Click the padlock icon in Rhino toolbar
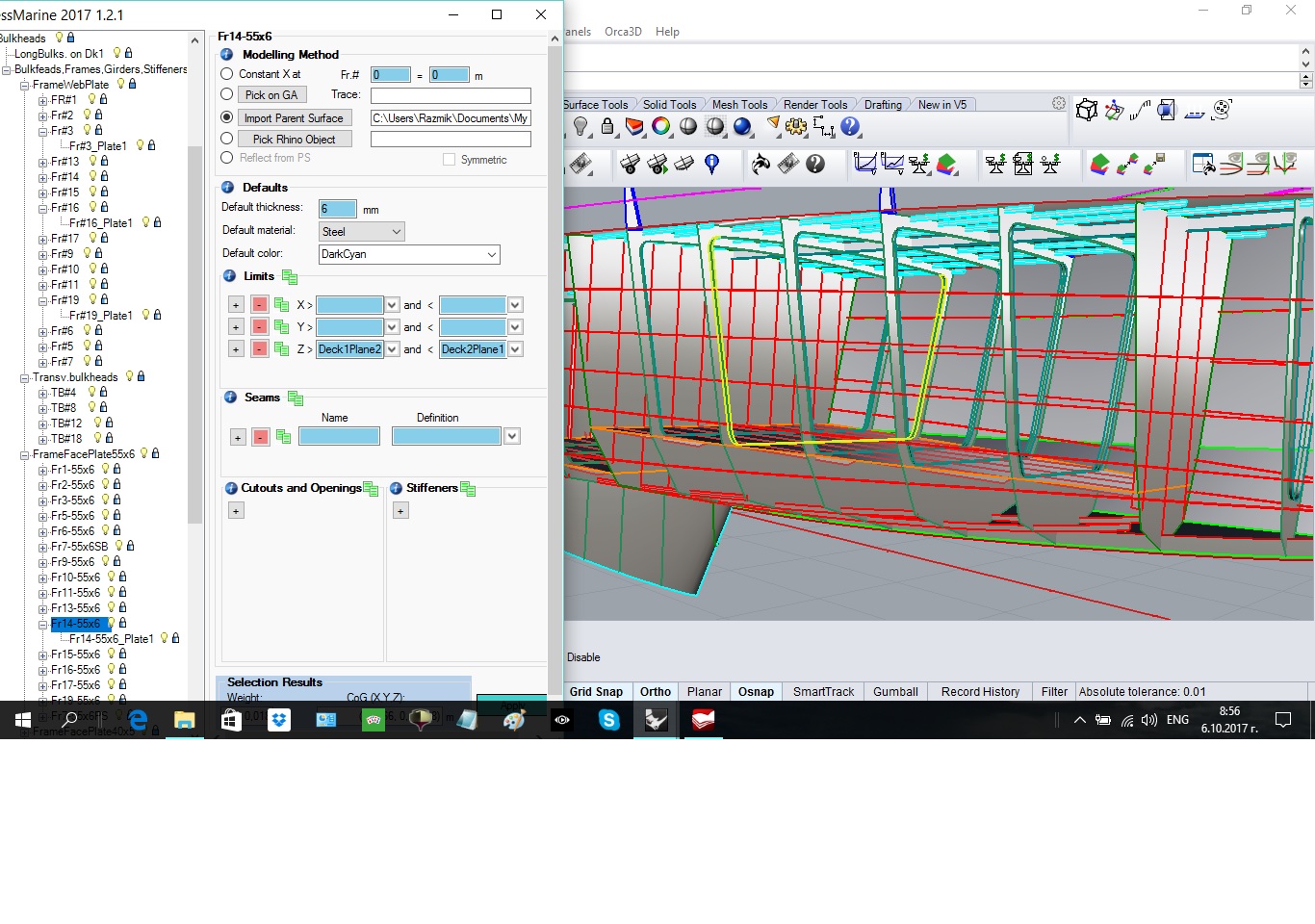Viewport: 1315px width, 924px height. point(607,127)
